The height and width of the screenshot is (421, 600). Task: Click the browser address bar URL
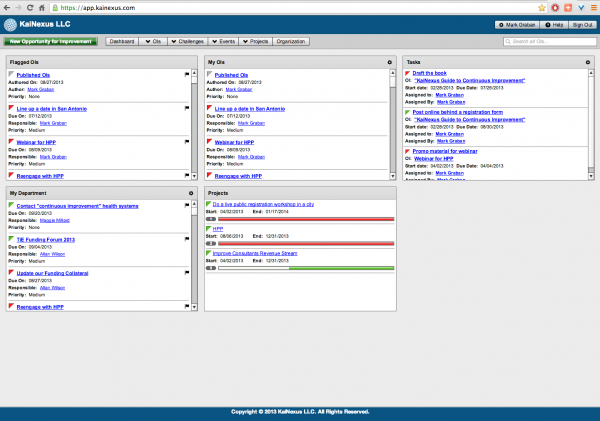tap(98, 8)
